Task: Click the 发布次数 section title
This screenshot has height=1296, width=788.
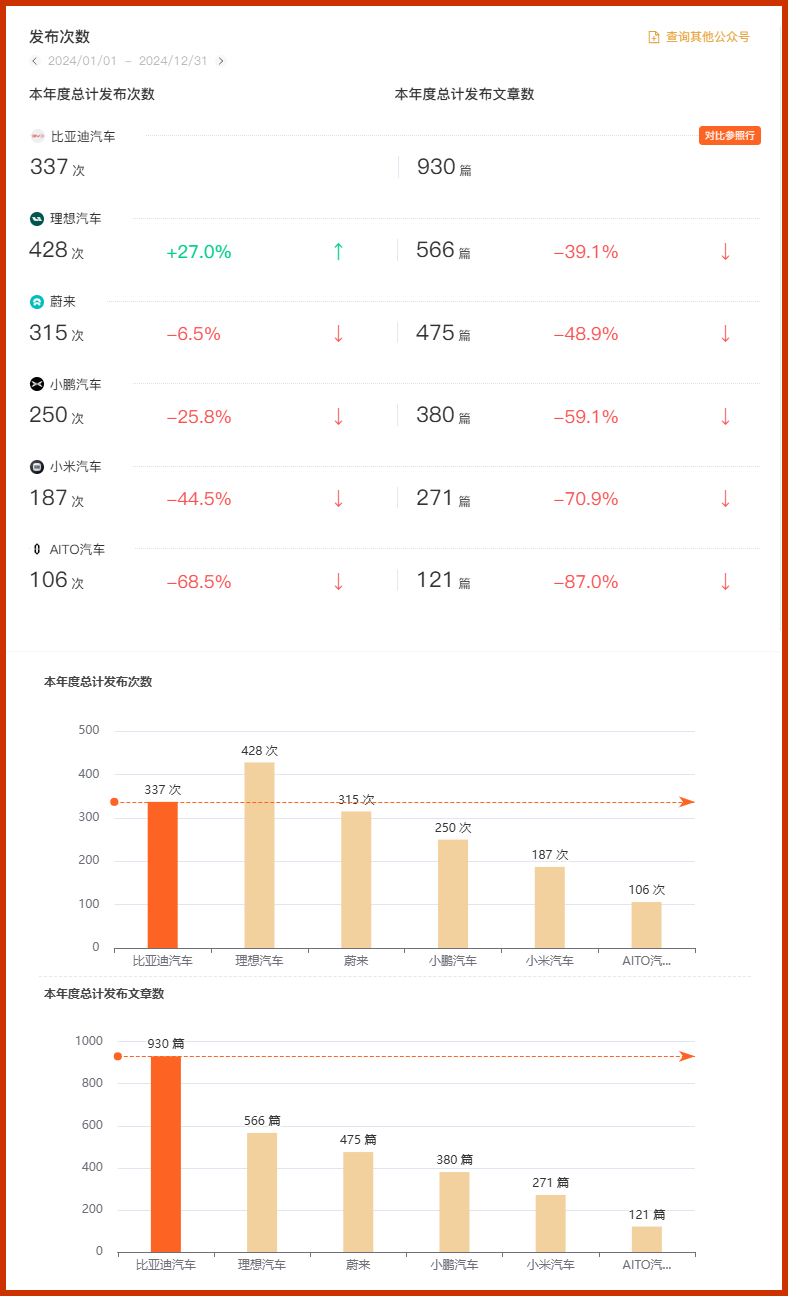Action: tap(60, 36)
